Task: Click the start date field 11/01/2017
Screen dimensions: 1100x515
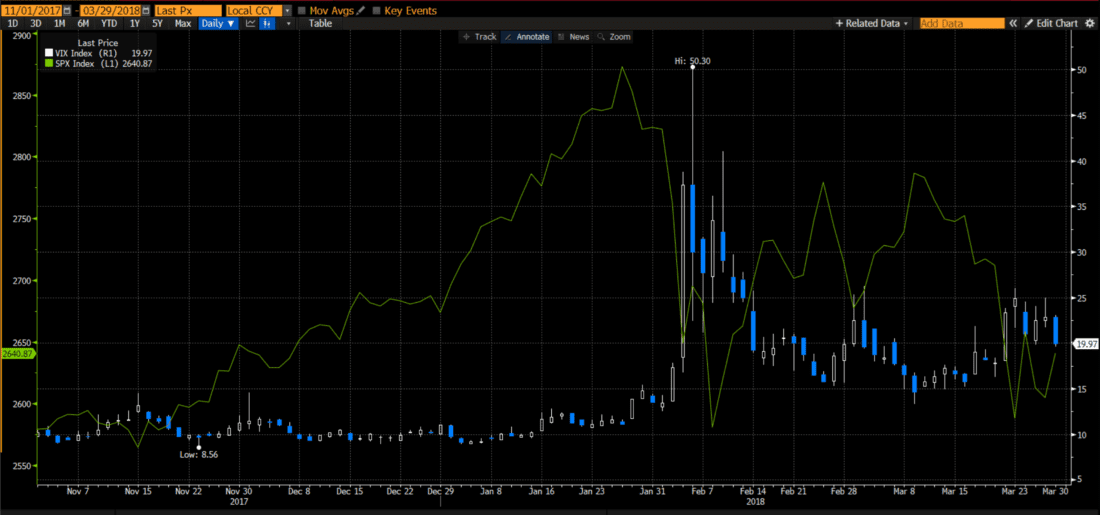Action: (32, 11)
